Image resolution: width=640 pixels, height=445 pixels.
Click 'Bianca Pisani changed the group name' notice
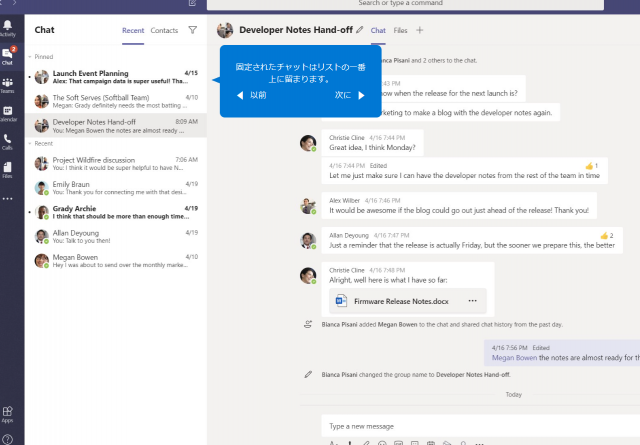click(416, 374)
